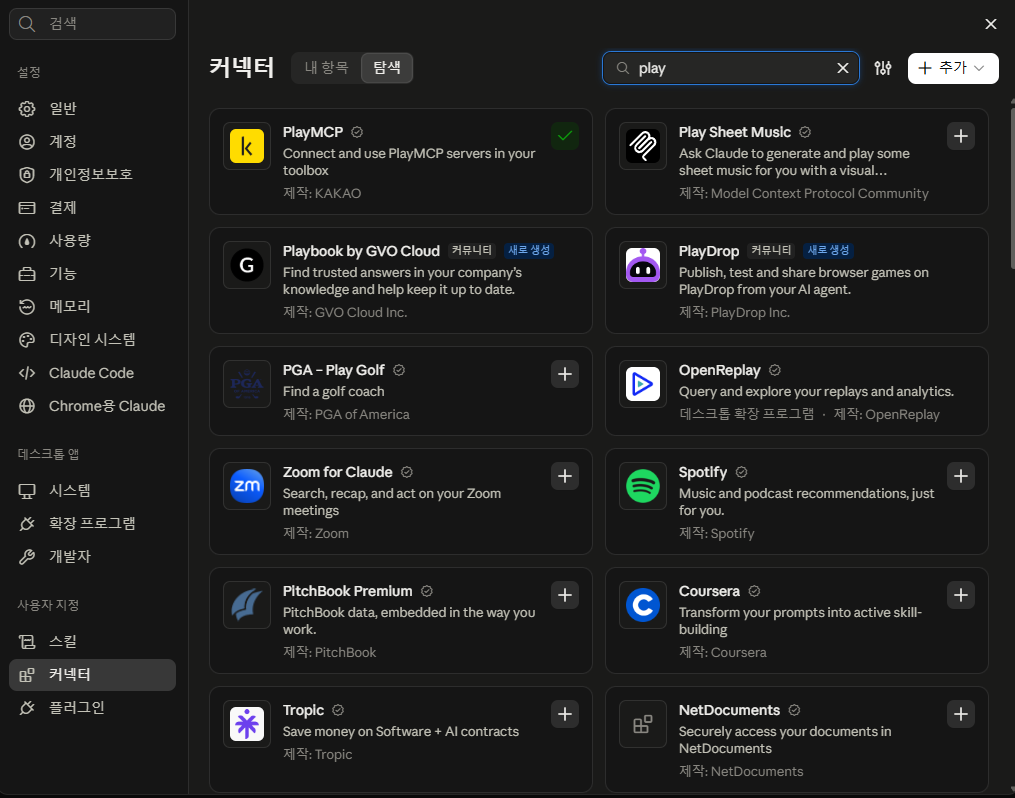The image size is (1015, 798).
Task: Expand the 추가 dropdown button
Action: 953,68
